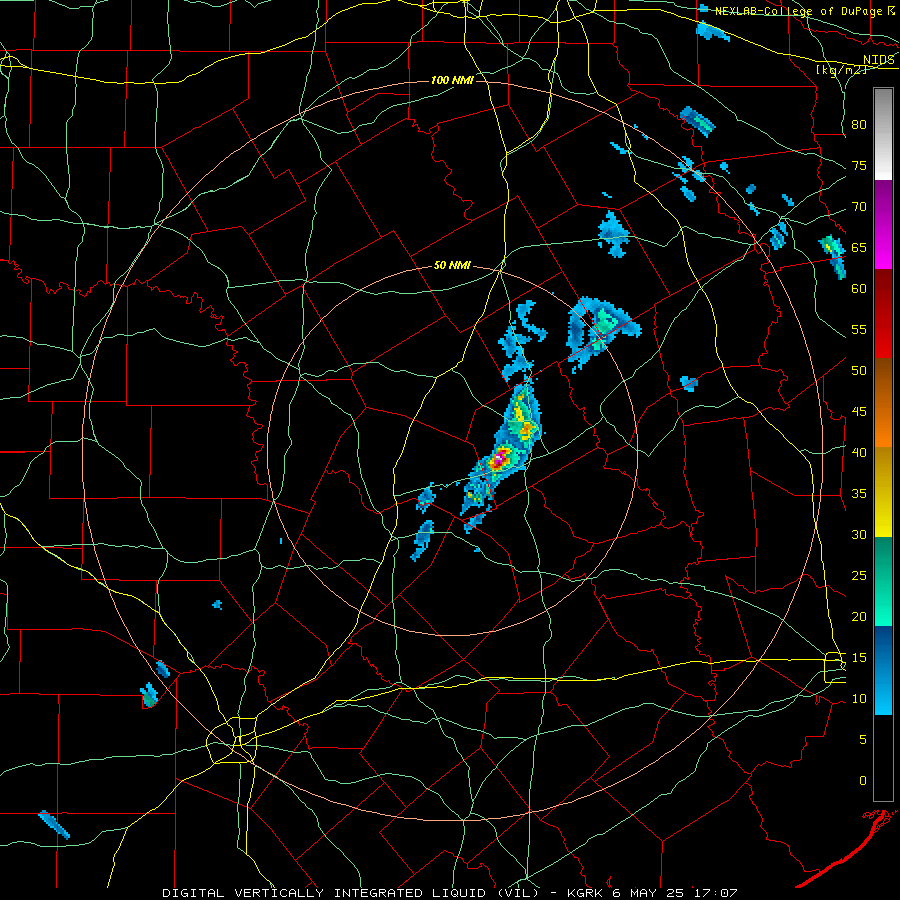Click the 50 NMI range ring label
The width and height of the screenshot is (900, 900).
pyautogui.click(x=452, y=265)
